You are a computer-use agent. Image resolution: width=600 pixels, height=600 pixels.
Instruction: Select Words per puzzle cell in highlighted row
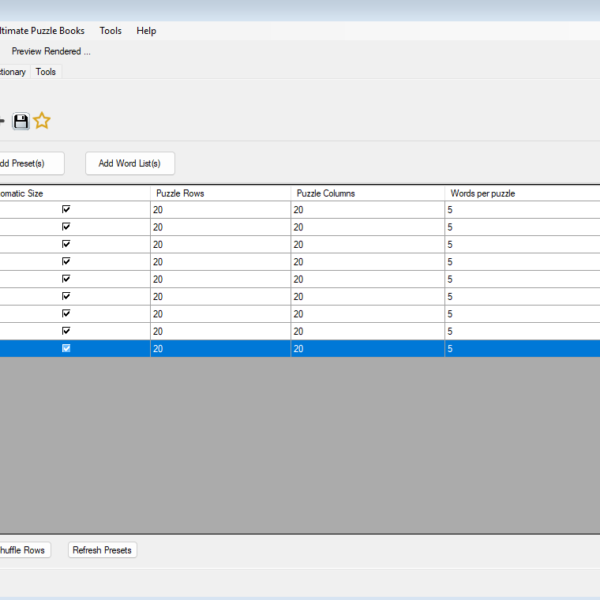520,349
